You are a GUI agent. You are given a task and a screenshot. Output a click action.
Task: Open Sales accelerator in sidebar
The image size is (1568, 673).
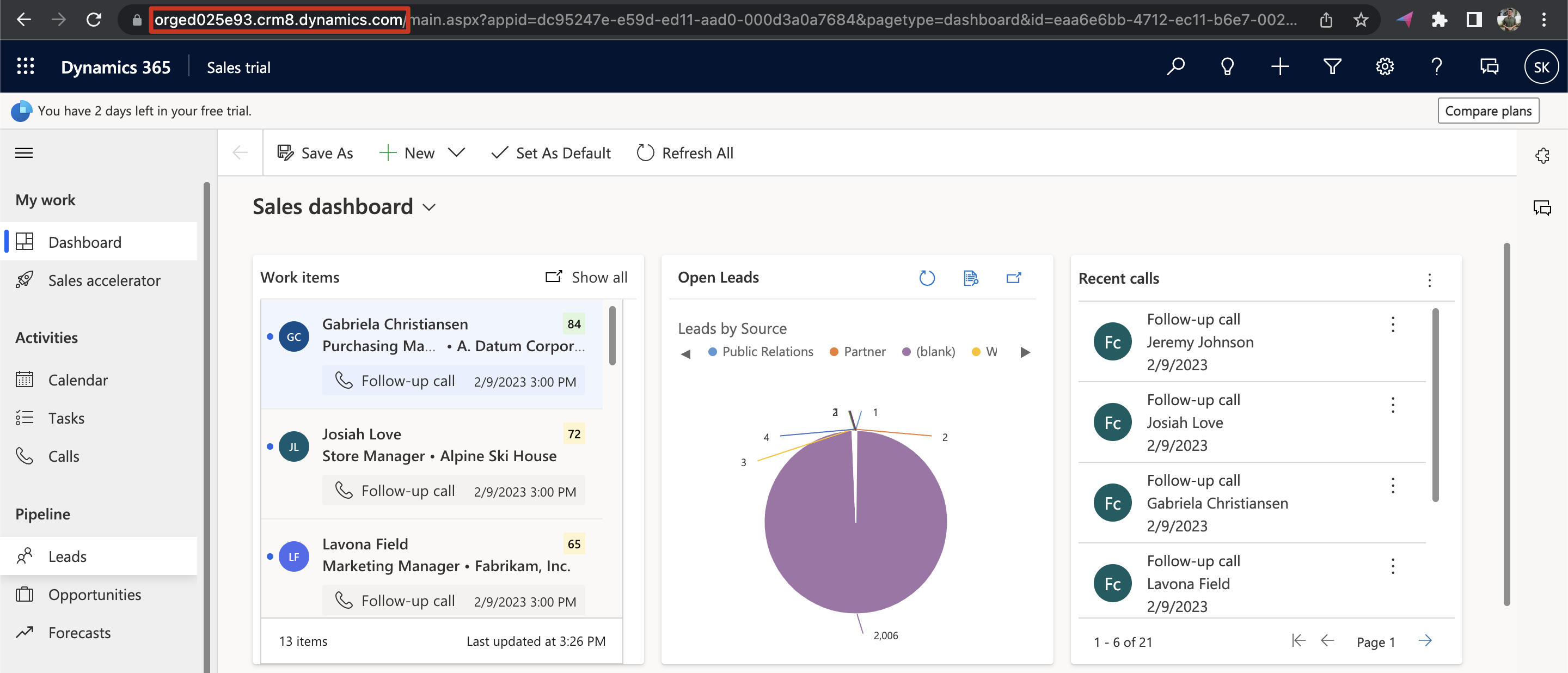pos(104,280)
